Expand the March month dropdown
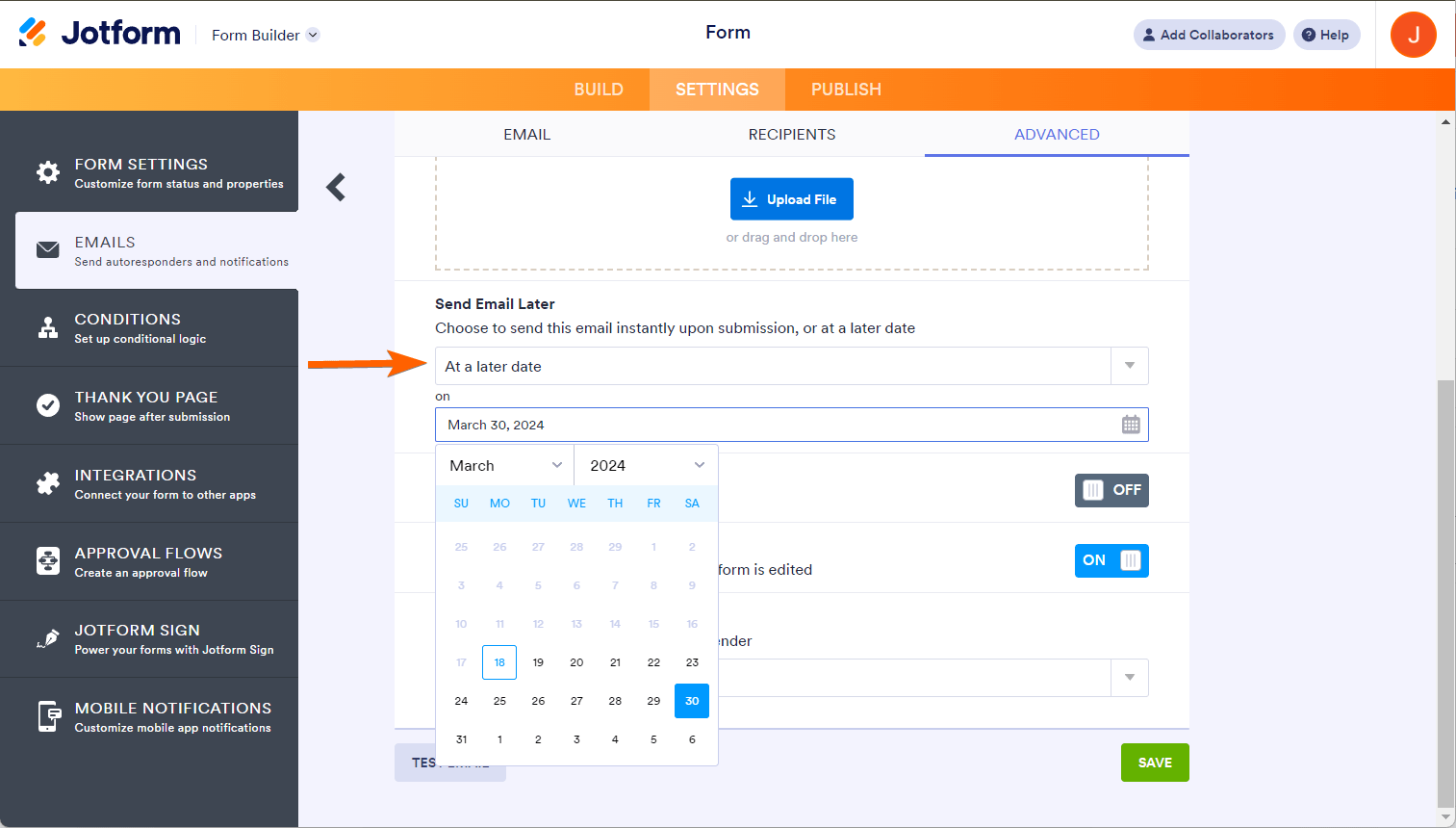Viewport: 1456px width, 828px height. pyautogui.click(x=505, y=465)
